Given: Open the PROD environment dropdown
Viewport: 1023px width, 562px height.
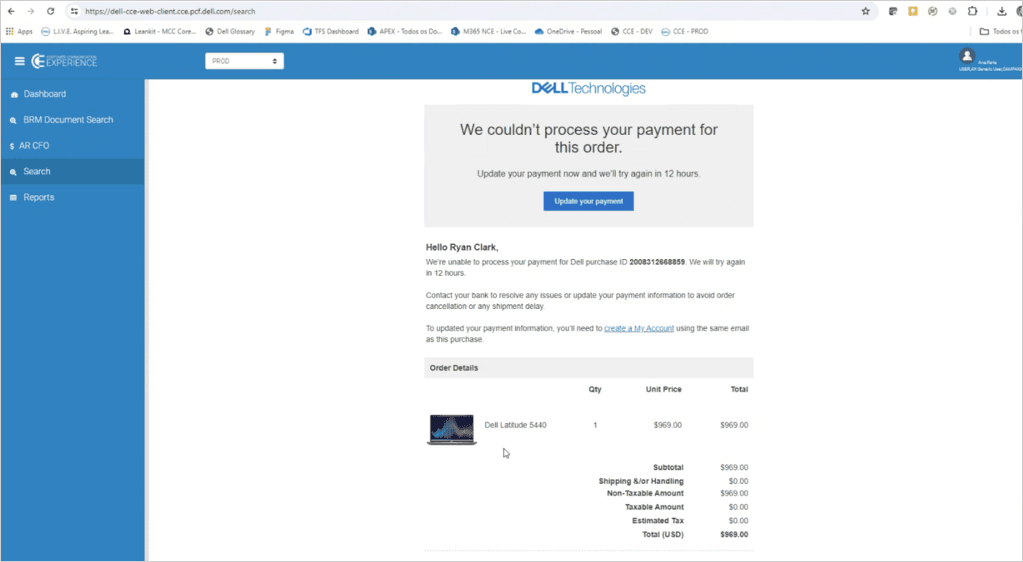Looking at the screenshot, I should (x=244, y=61).
